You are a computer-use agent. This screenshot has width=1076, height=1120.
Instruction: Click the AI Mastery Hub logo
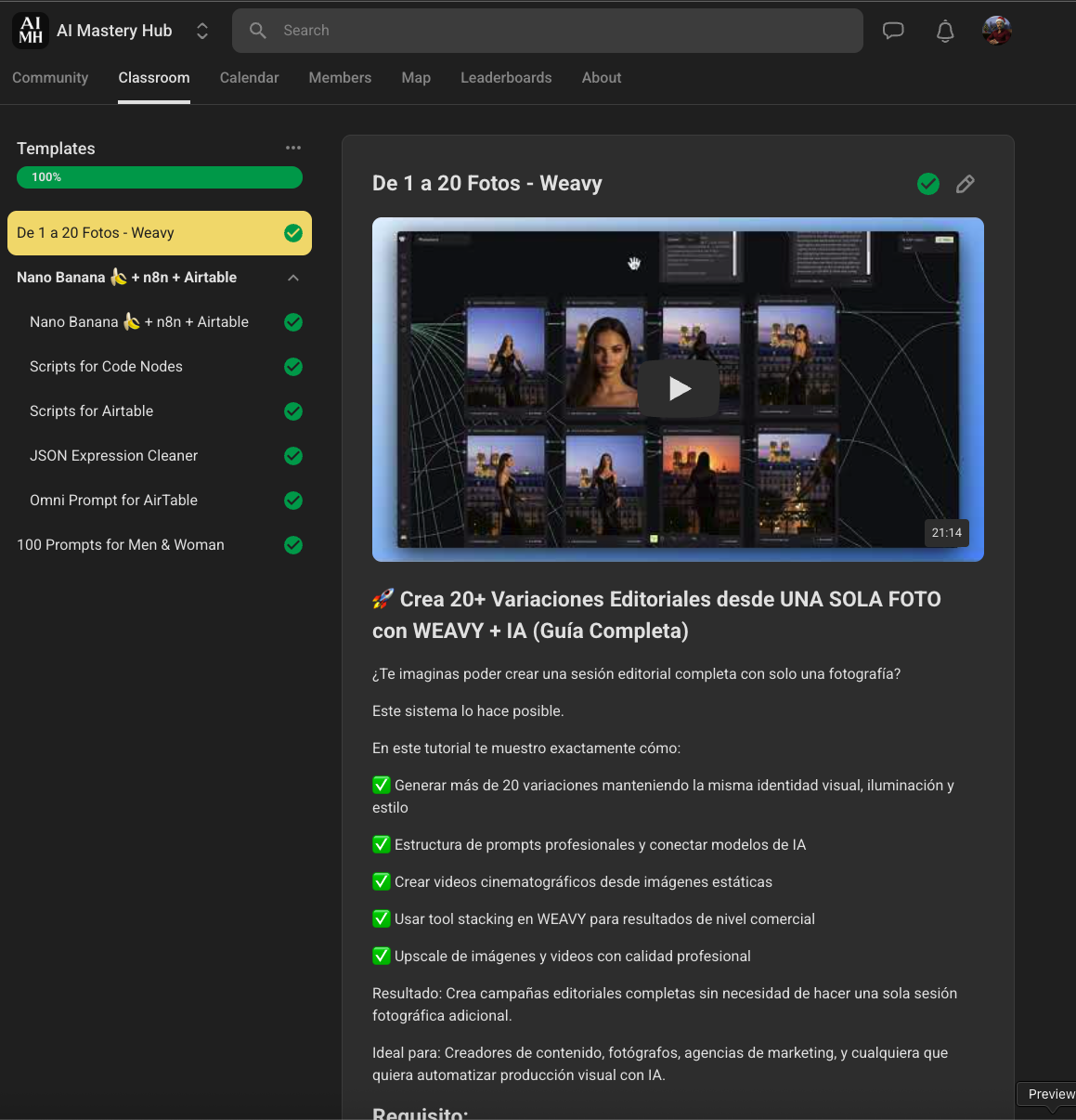[31, 31]
